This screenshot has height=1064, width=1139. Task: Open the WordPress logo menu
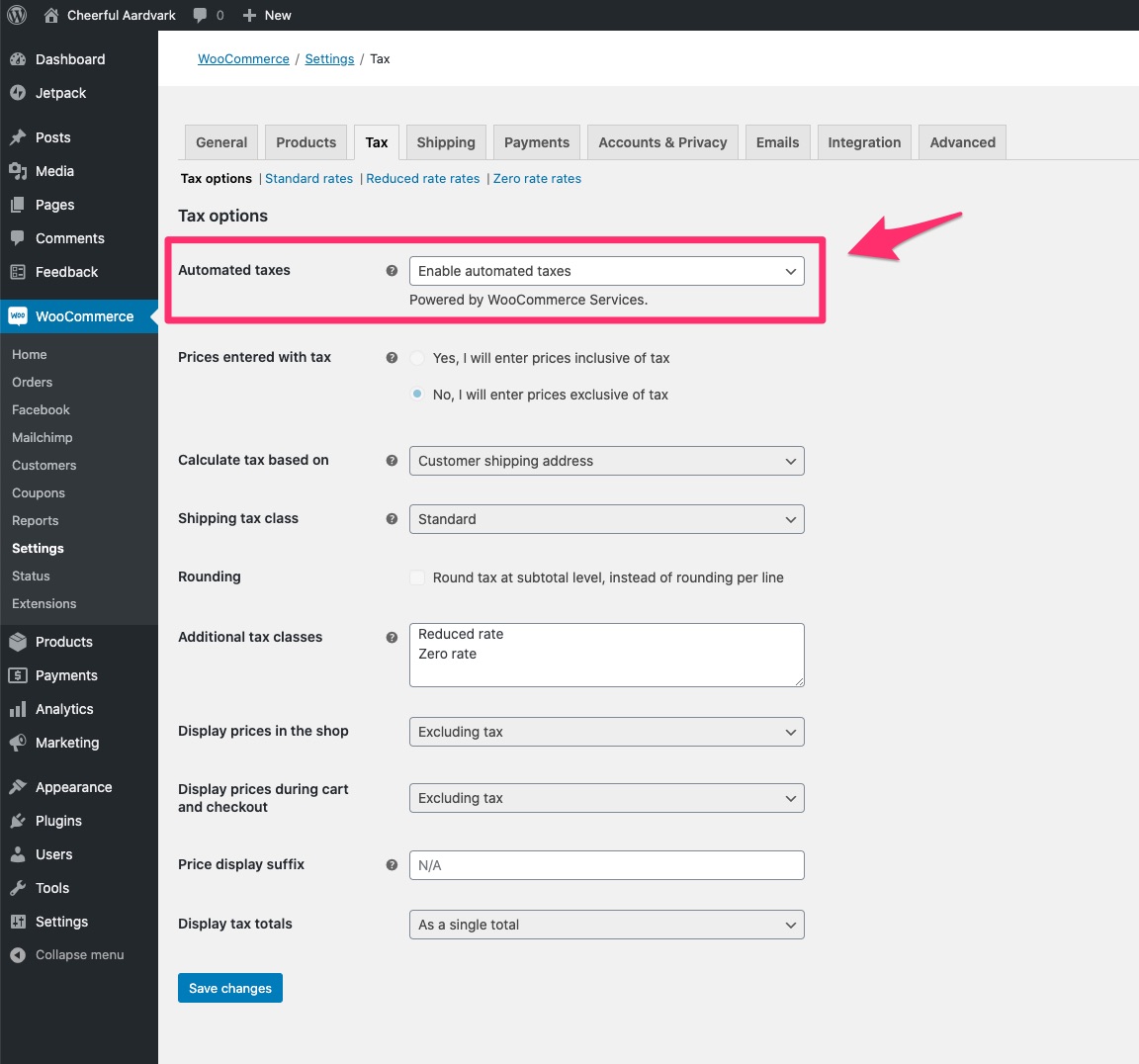[17, 15]
